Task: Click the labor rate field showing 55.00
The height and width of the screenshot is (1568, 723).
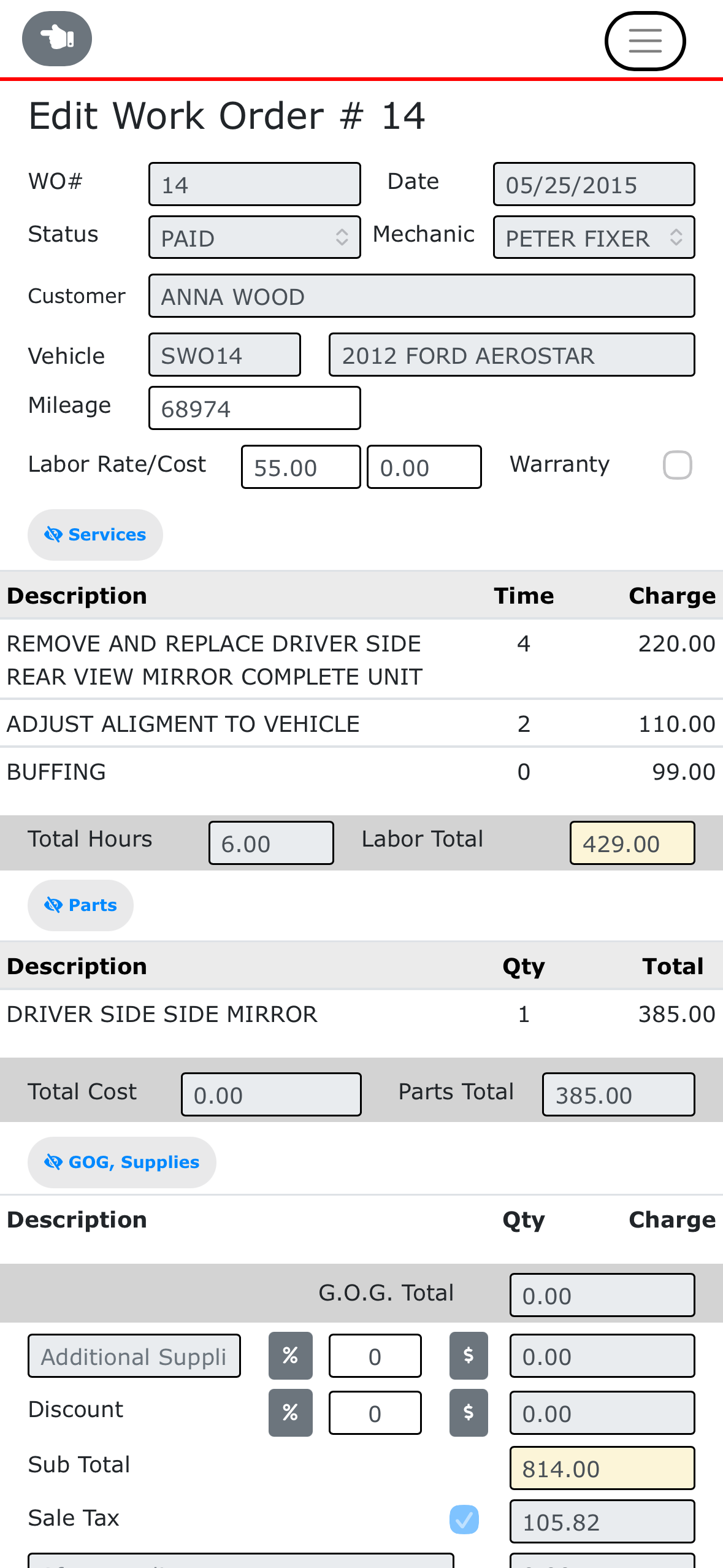Action: tap(300, 467)
